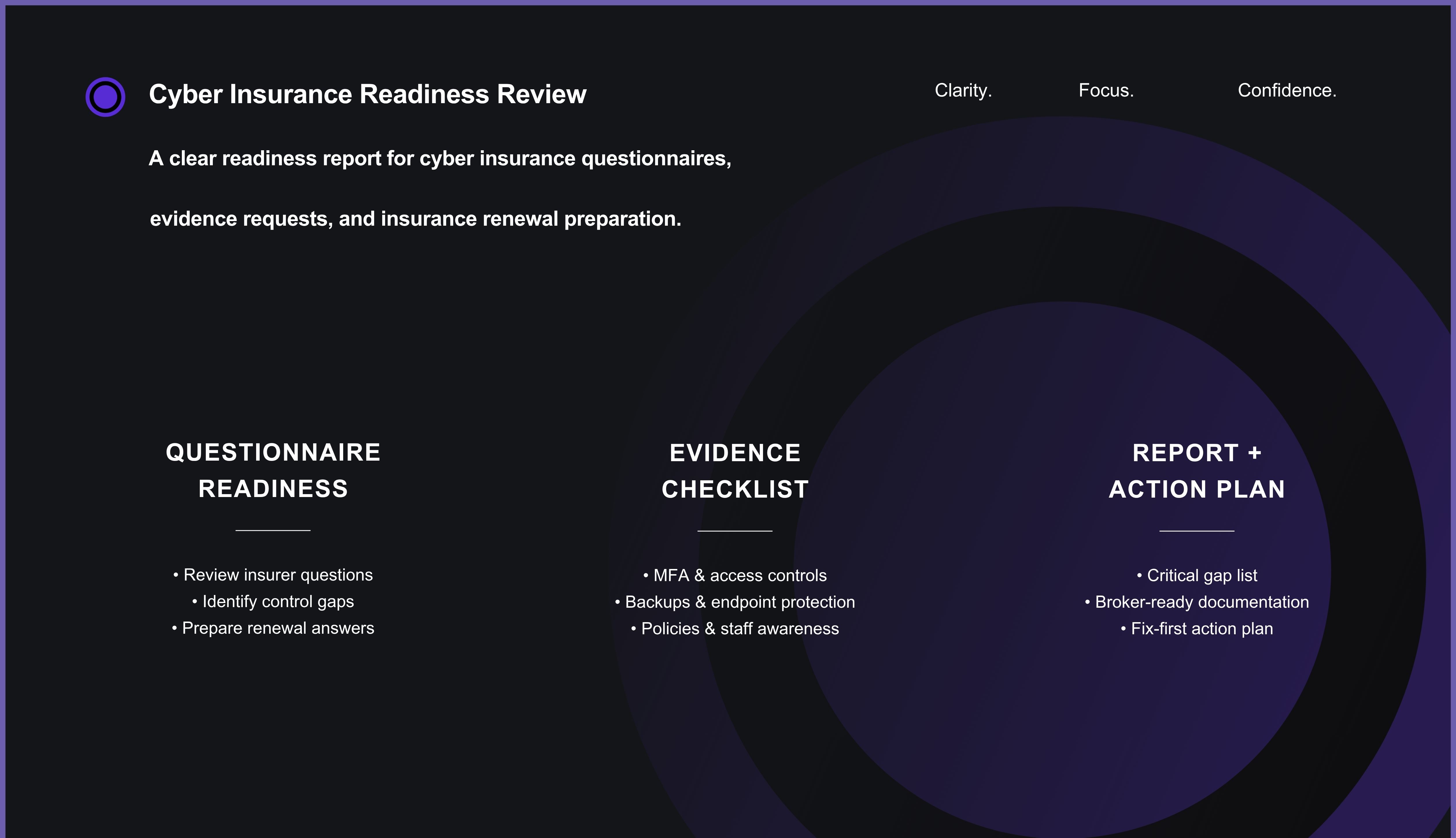Select the 'Backups & endpoint protection' bullet
Image resolution: width=1456 pixels, height=838 pixels.
[x=735, y=602]
